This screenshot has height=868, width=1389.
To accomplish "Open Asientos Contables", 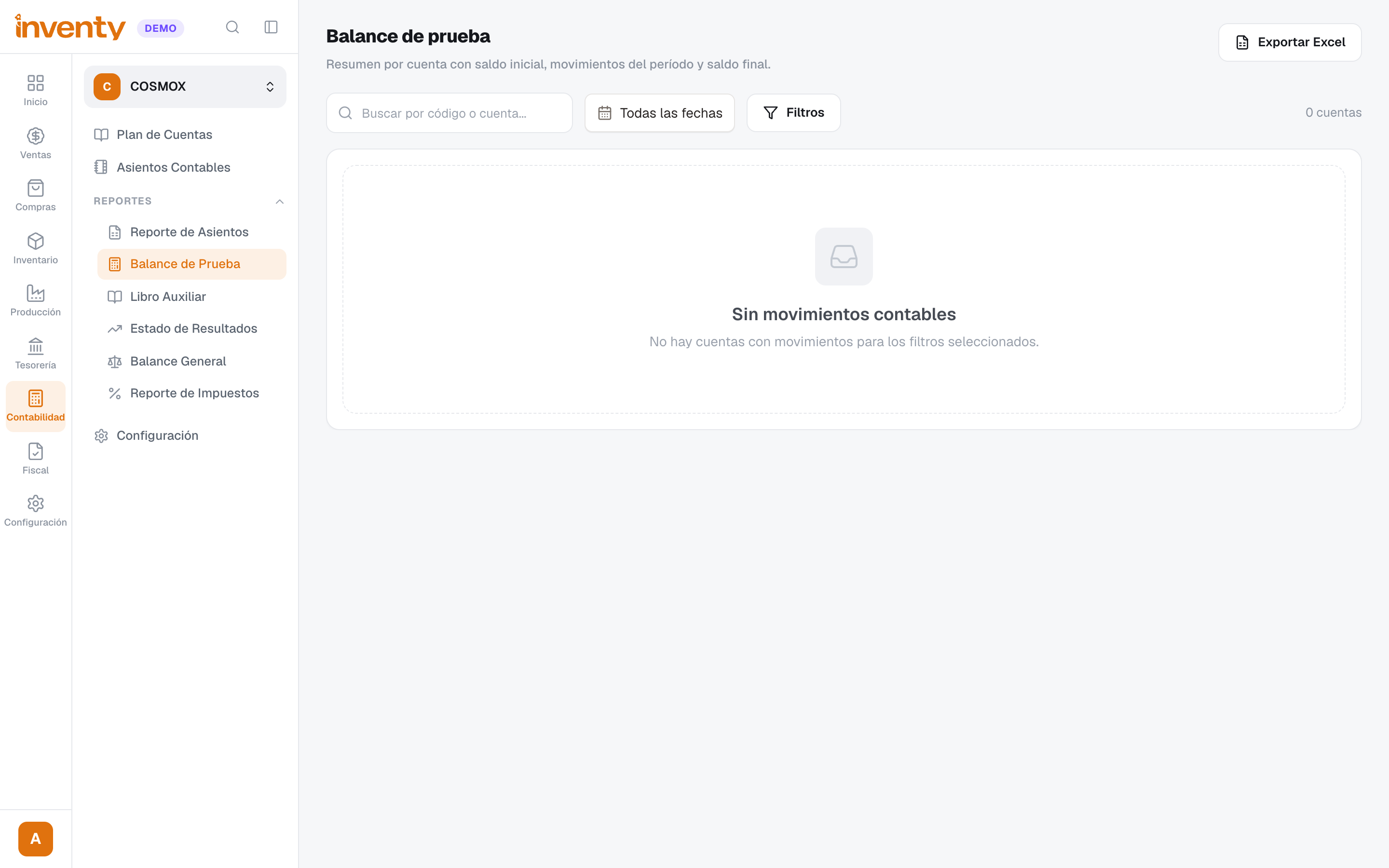I will click(x=185, y=167).
